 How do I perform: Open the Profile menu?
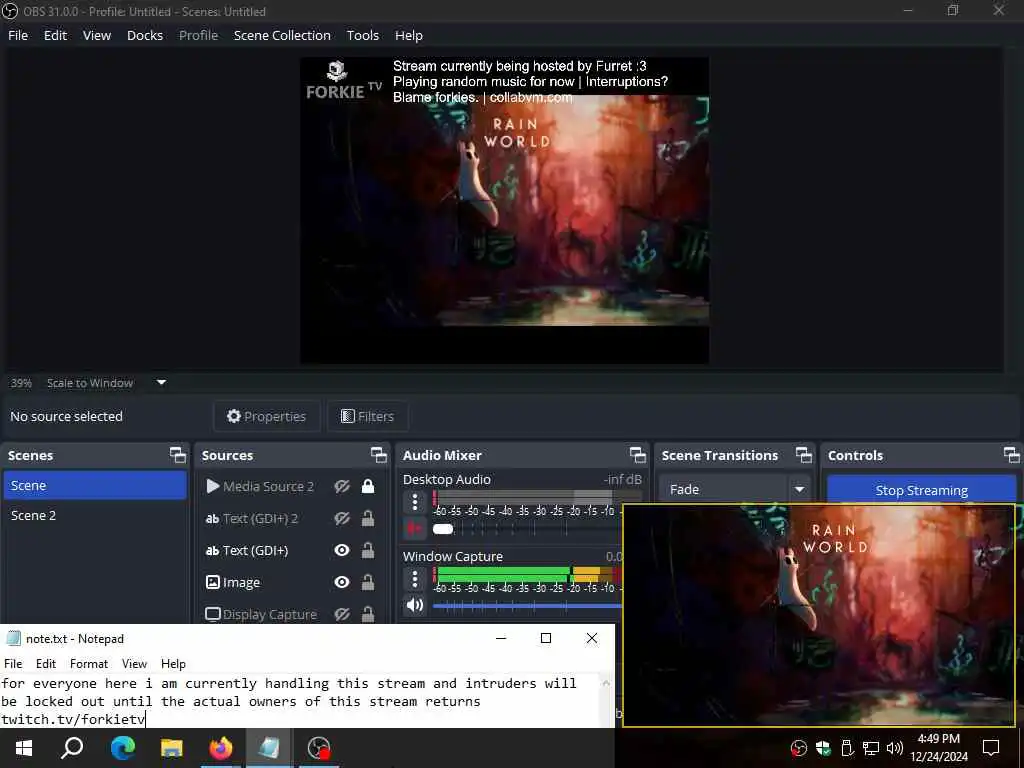(199, 35)
